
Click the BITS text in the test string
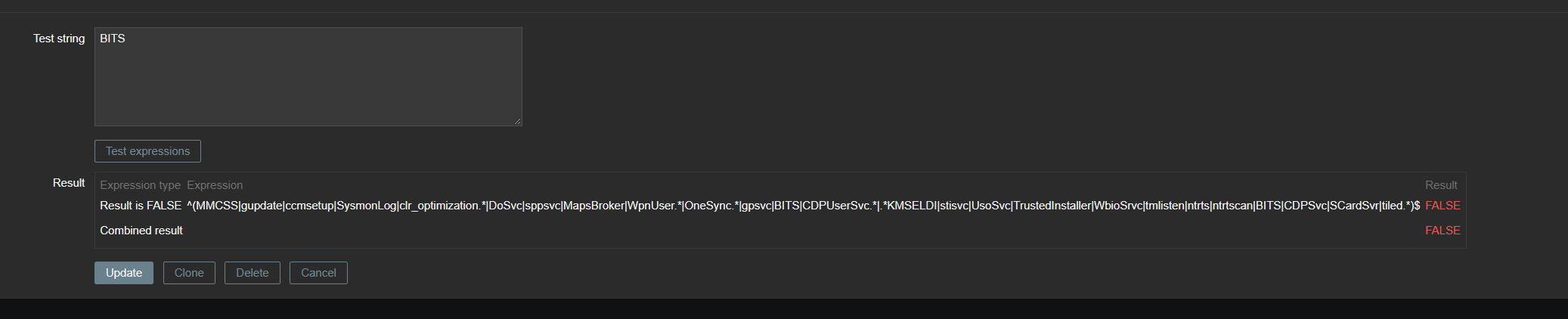(x=113, y=39)
